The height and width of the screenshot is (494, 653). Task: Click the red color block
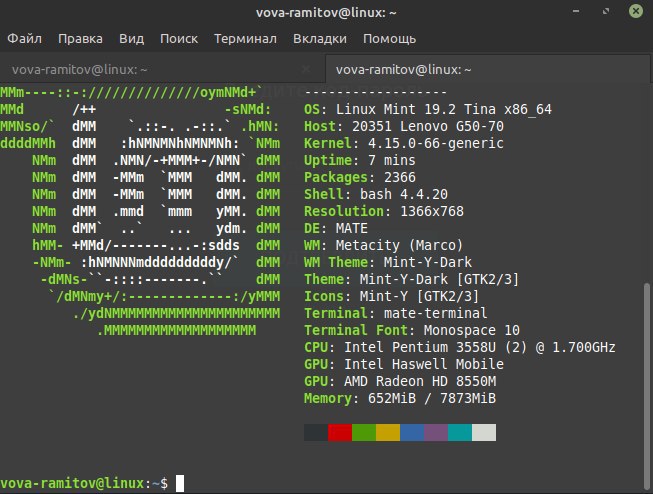pyautogui.click(x=340, y=432)
